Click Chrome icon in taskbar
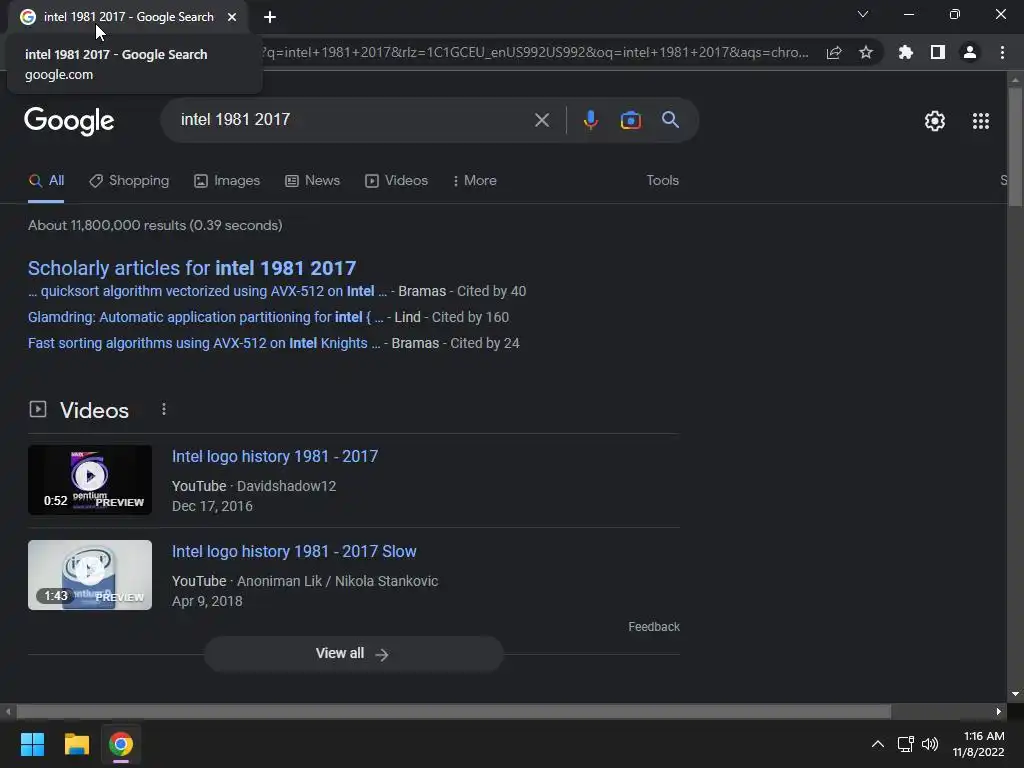Screen dimensions: 1024x768 (121, 744)
